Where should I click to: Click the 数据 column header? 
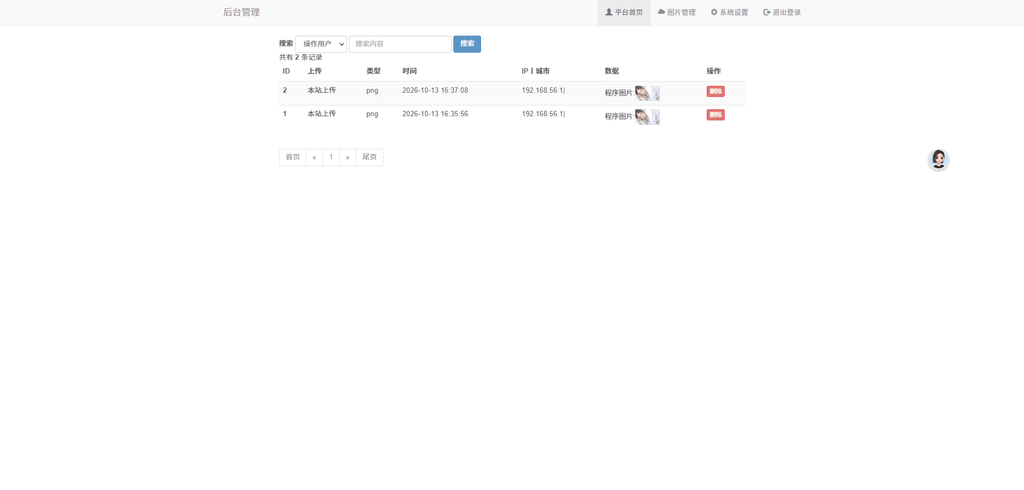612,71
